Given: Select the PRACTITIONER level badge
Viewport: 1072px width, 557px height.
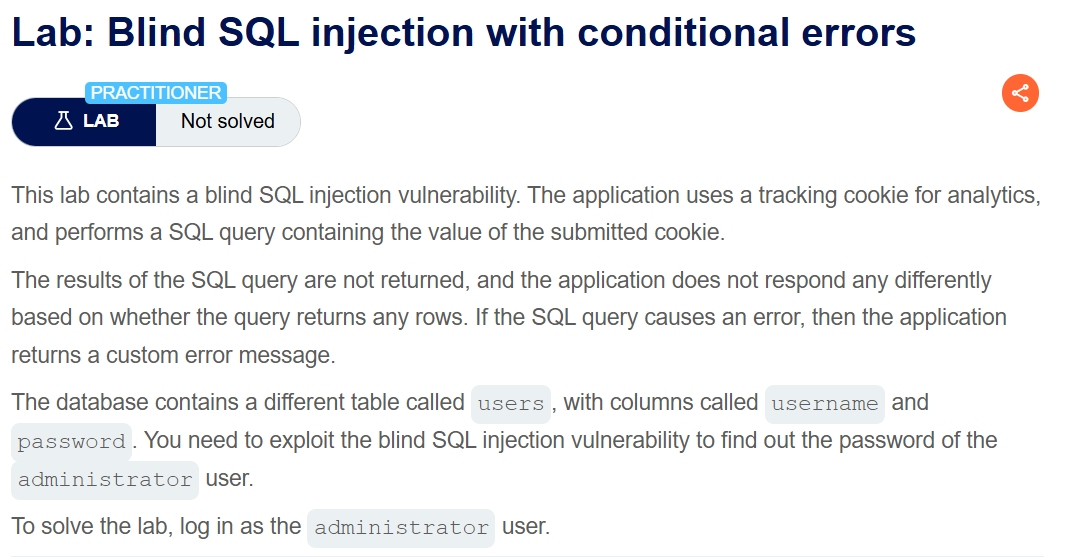Looking at the screenshot, I should click(156, 93).
